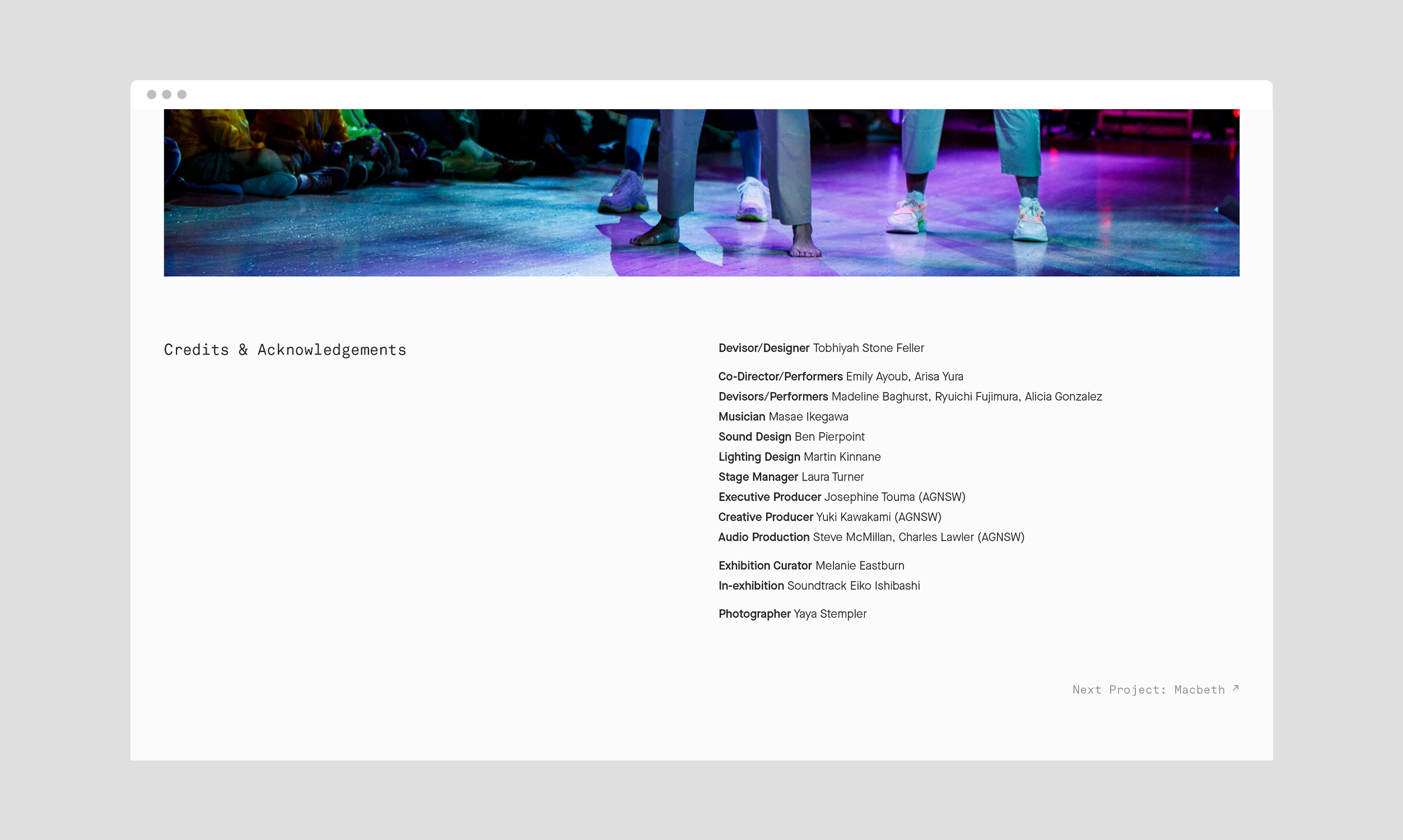Click the Credits & Acknowledgements heading

[285, 350]
